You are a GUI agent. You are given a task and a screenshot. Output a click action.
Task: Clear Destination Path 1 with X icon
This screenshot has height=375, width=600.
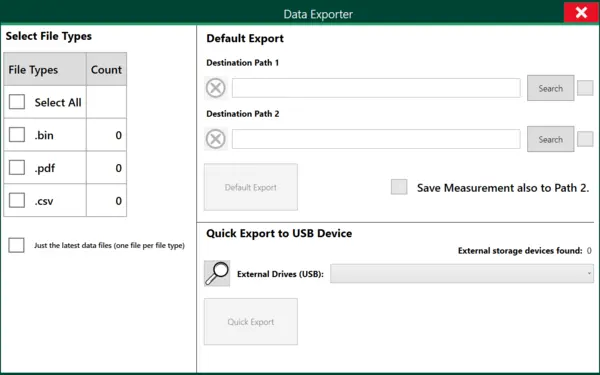tap(216, 88)
